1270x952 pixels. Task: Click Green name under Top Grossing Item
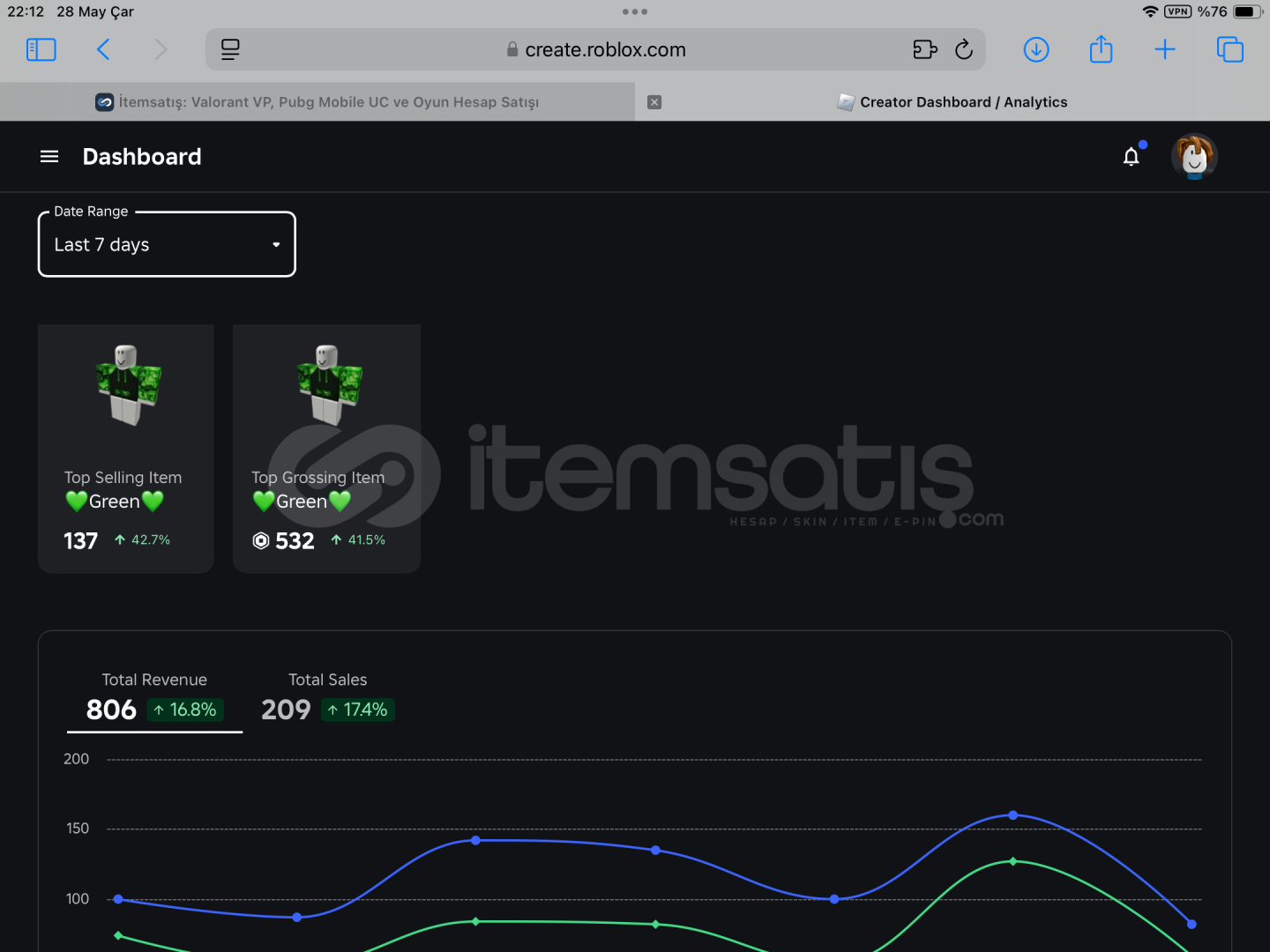pyautogui.click(x=302, y=502)
